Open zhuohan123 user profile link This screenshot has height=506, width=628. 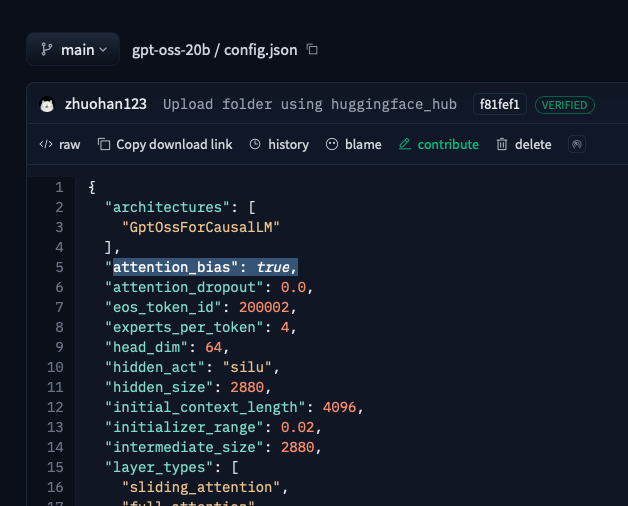pyautogui.click(x=106, y=104)
